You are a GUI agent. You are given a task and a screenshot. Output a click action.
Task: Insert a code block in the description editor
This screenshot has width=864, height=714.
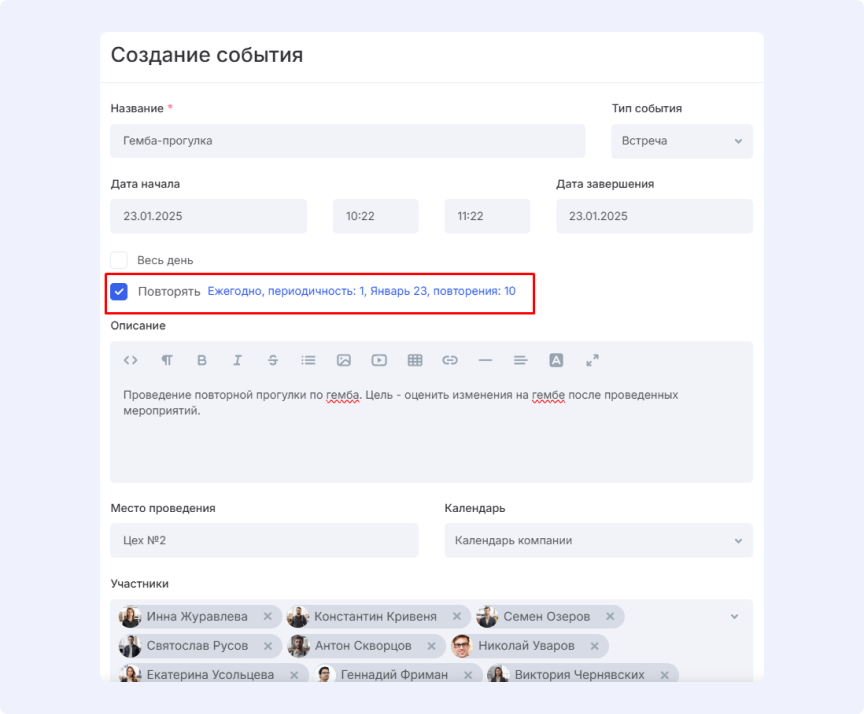click(130, 360)
